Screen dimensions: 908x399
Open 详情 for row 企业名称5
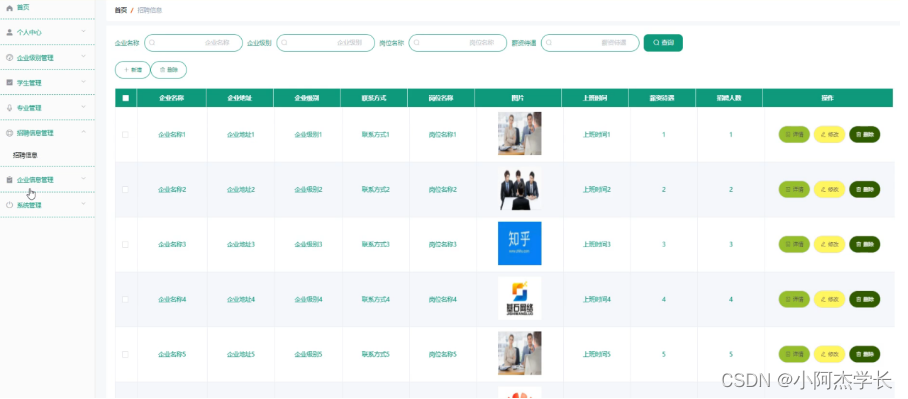794,354
